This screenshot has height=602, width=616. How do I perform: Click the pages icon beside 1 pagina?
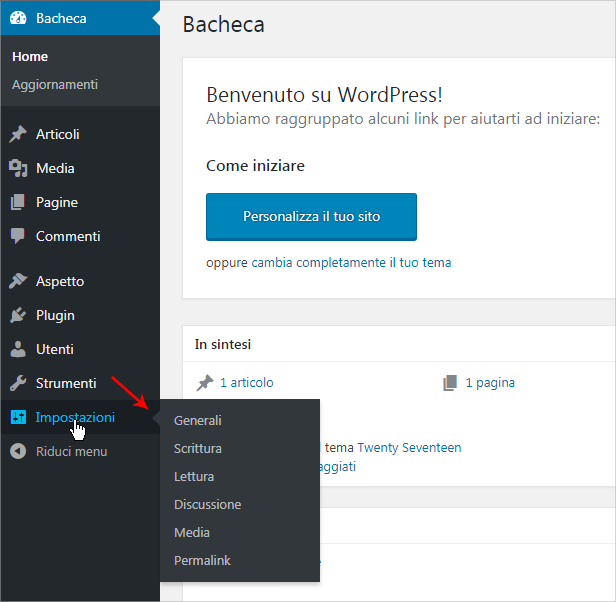(450, 383)
